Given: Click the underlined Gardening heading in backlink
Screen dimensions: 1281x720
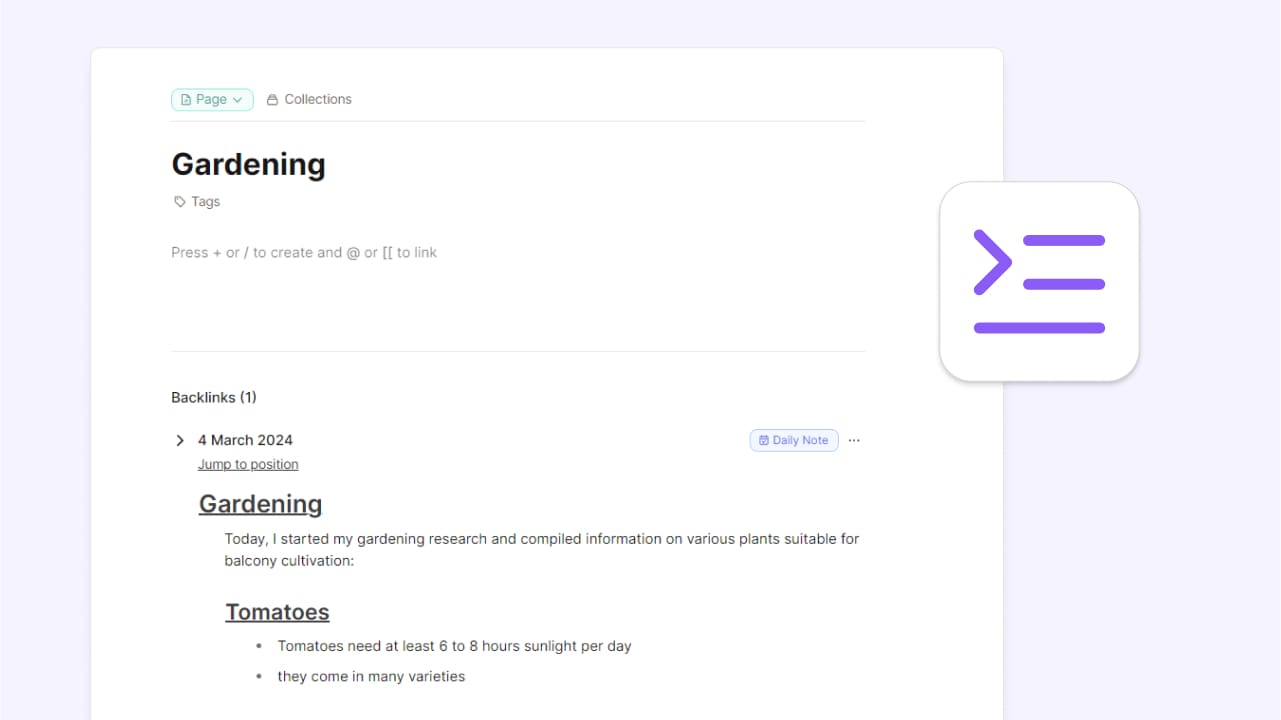Looking at the screenshot, I should pyautogui.click(x=260, y=504).
